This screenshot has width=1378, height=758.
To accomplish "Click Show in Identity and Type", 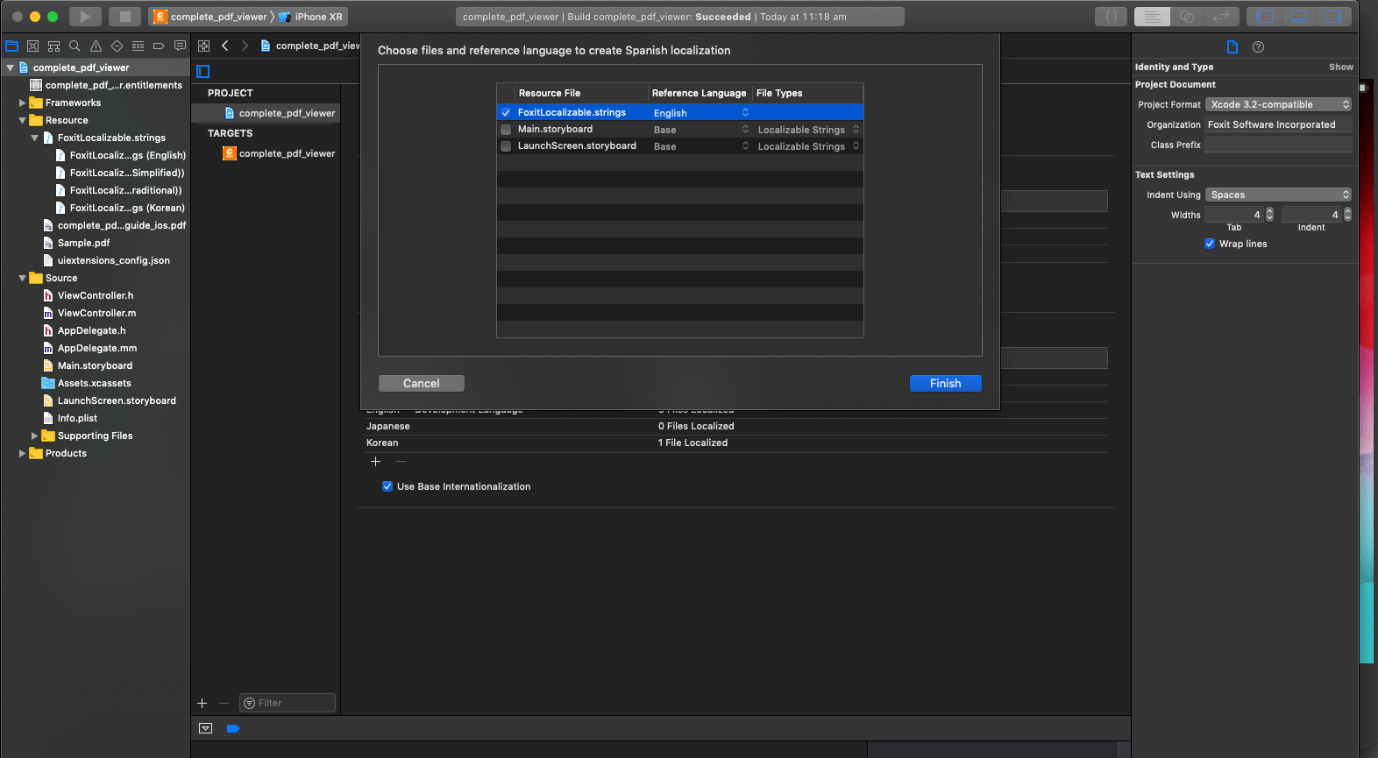I will tap(1341, 67).
